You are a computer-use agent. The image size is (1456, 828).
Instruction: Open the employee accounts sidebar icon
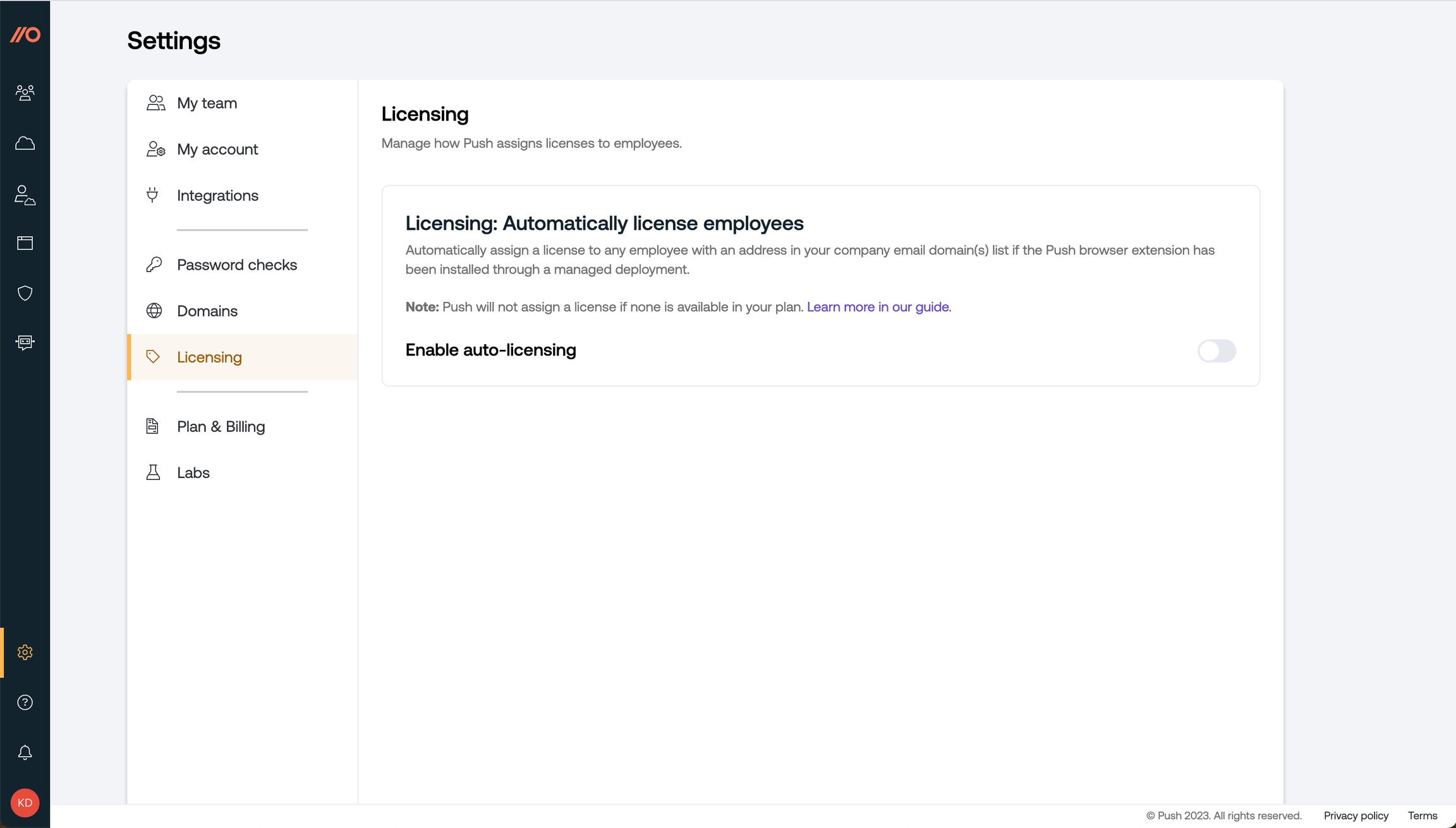point(25,195)
